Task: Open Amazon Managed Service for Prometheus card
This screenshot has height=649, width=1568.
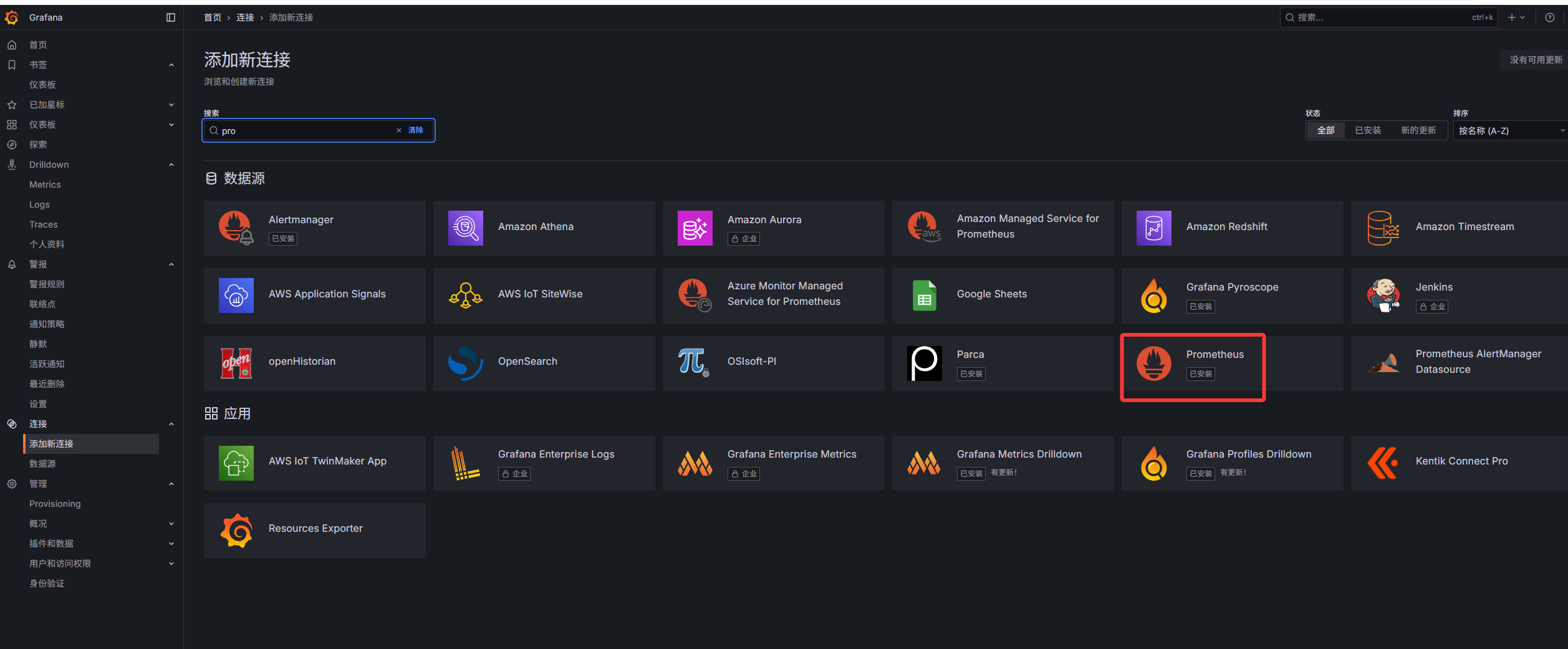Action: (1003, 228)
